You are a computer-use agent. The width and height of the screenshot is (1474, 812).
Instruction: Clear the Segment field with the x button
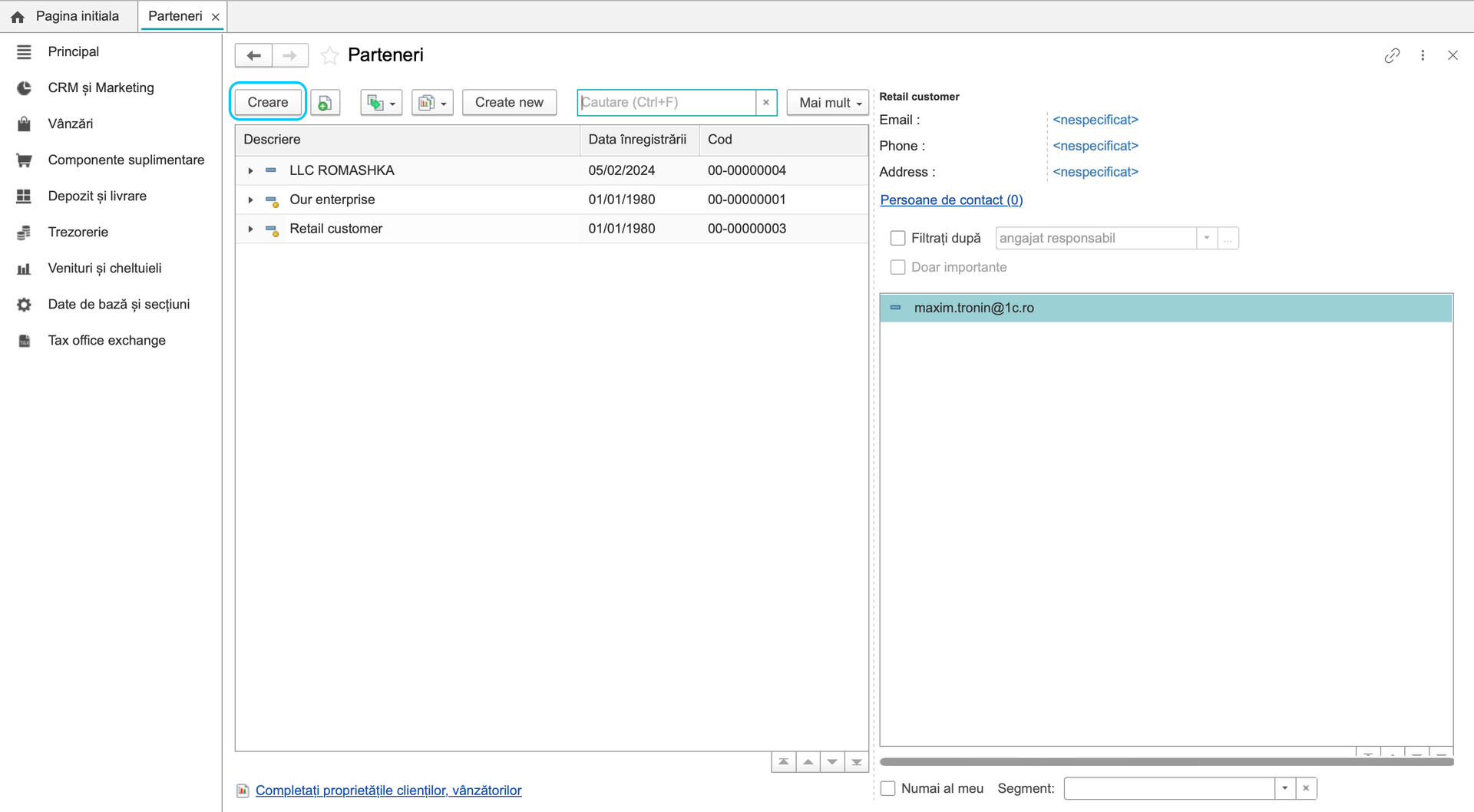(1306, 788)
